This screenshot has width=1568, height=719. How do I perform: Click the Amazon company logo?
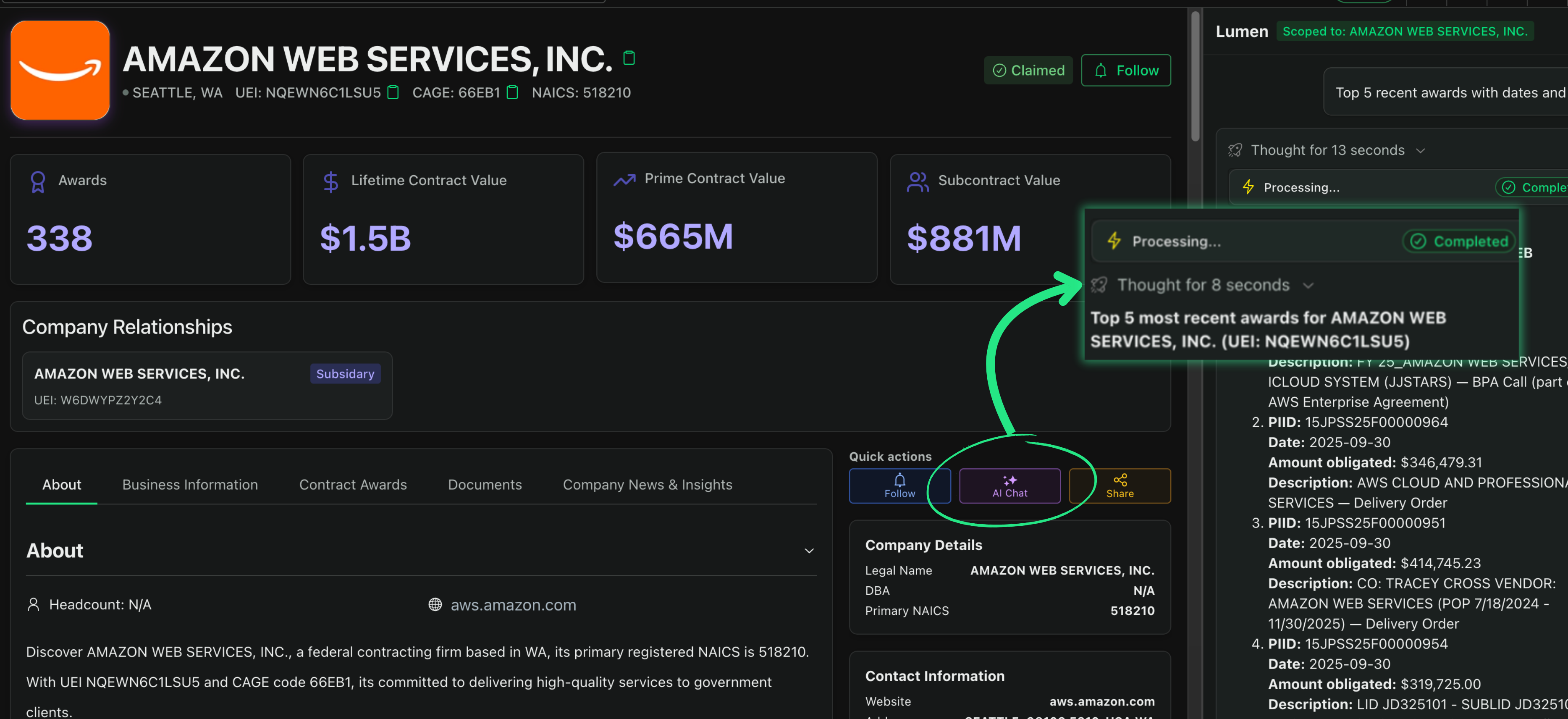[60, 70]
